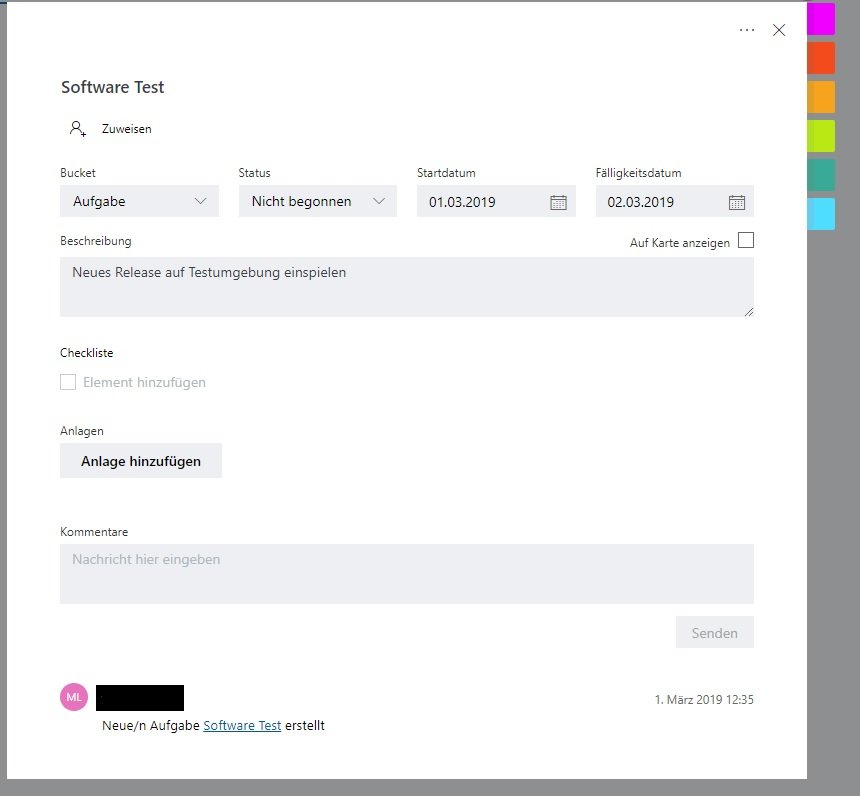The image size is (860, 796).
Task: Click the Startdatum field 01.03.2019
Action: 496,201
